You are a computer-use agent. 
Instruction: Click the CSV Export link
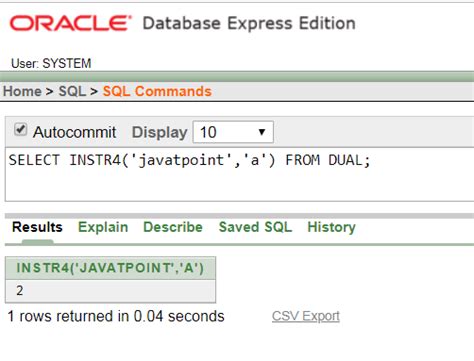tap(306, 316)
